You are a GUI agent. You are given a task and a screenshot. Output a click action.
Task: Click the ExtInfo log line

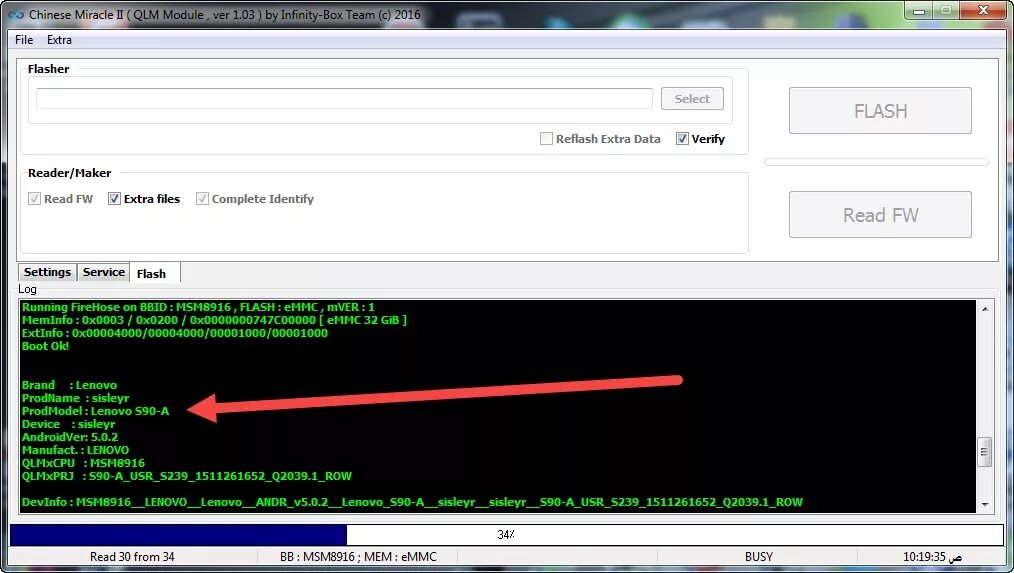175,333
